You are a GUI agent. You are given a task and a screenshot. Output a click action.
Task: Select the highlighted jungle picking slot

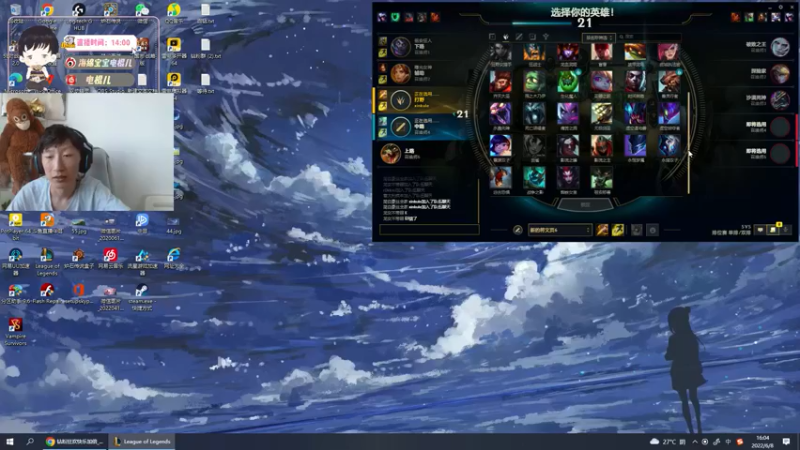pyautogui.click(x=422, y=100)
